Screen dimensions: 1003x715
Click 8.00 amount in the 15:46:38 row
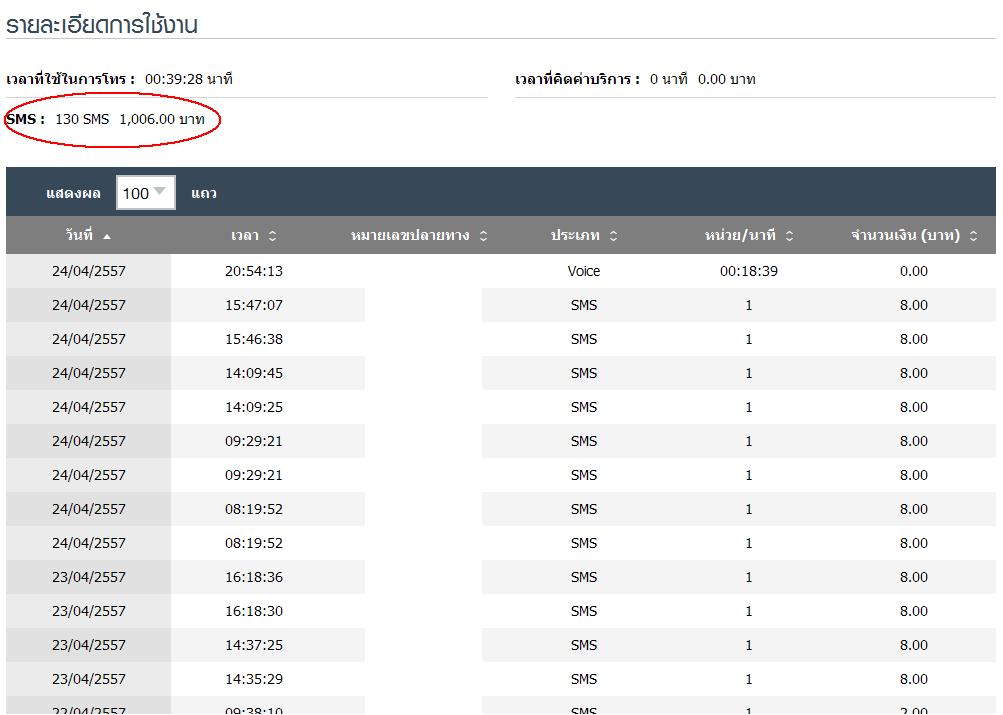(x=913, y=339)
